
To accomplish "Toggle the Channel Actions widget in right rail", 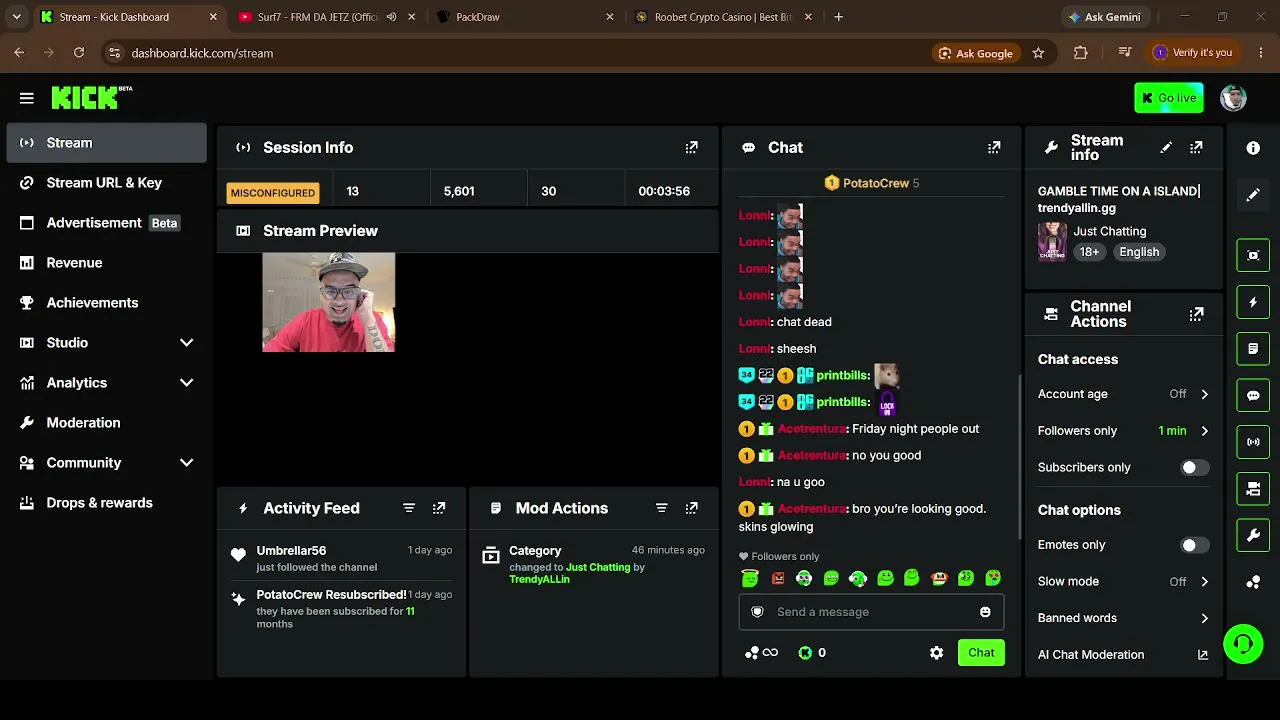I will point(1253,488).
